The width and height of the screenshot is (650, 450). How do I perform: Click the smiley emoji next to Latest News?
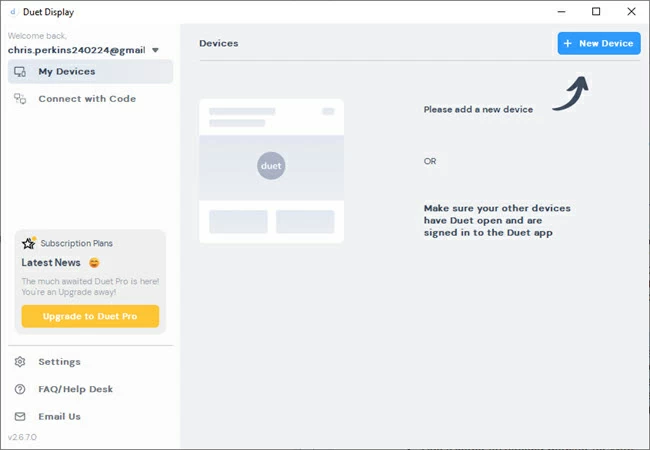[95, 263]
